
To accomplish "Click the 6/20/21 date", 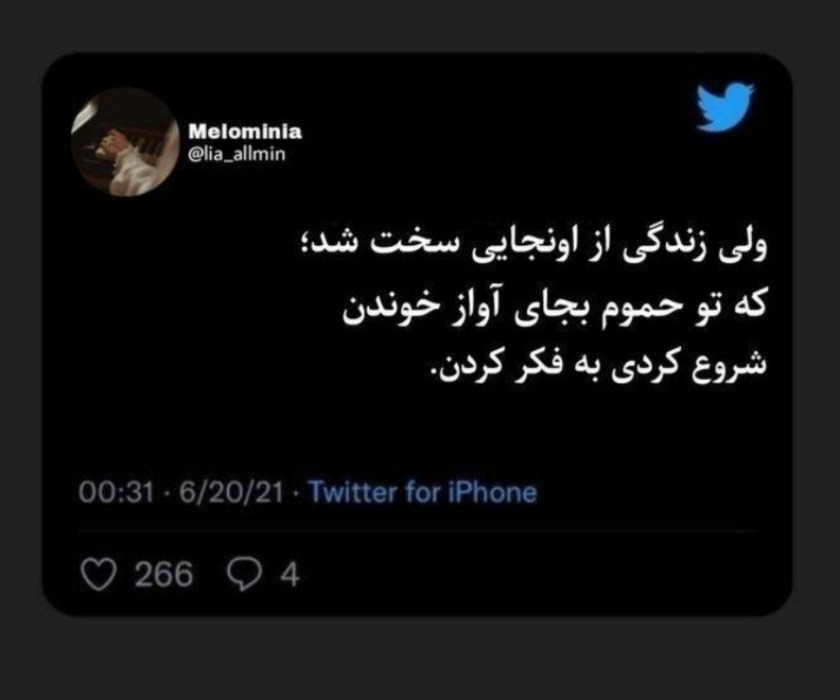I will click(231, 492).
